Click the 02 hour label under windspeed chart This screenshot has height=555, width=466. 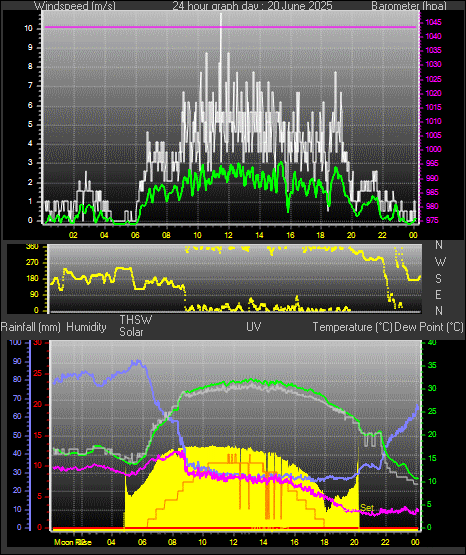point(73,235)
